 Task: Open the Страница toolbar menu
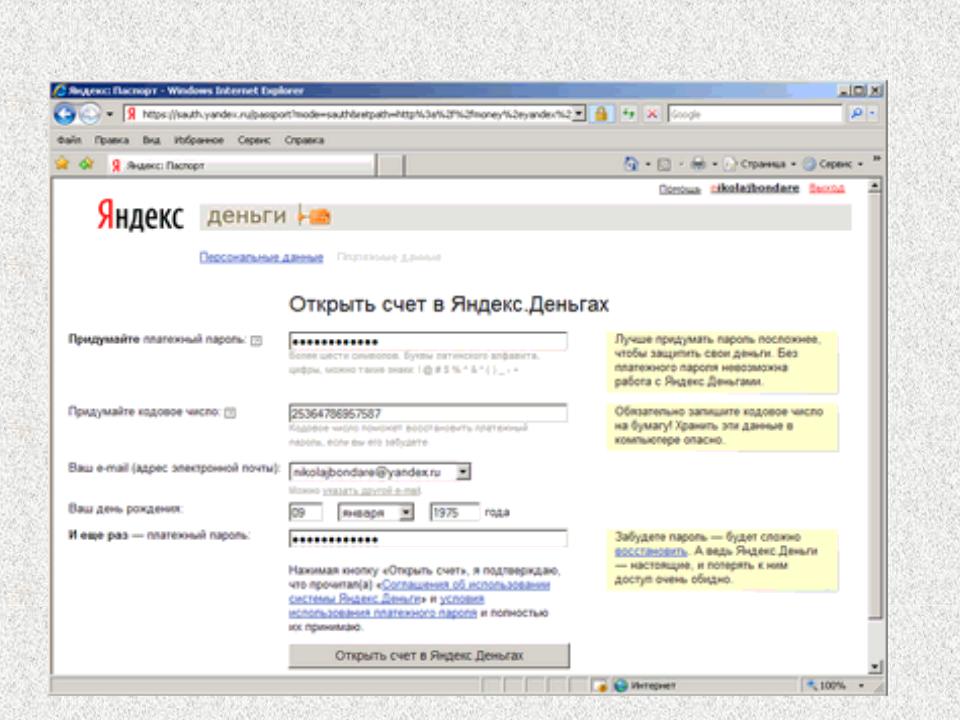click(759, 164)
